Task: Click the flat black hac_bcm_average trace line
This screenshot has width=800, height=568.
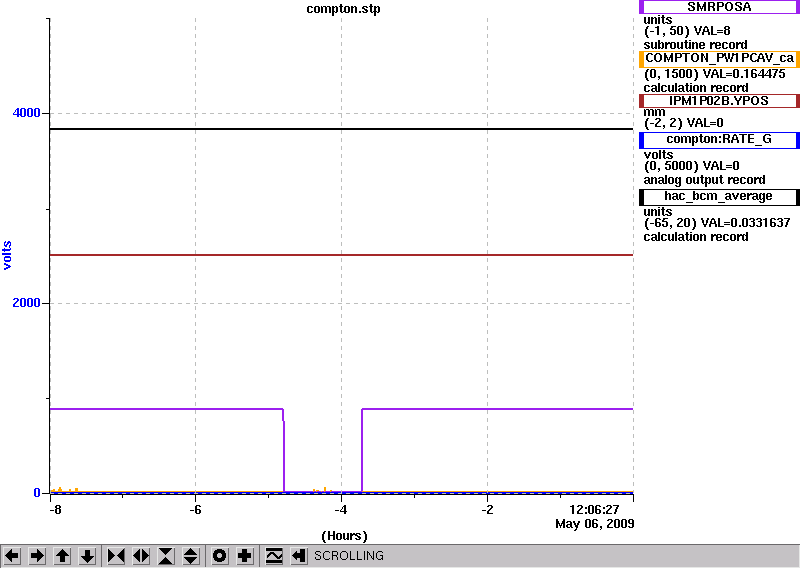Action: point(341,129)
